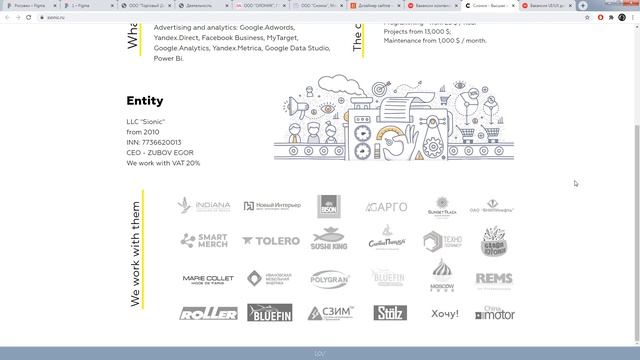Image resolution: width=640 pixels, height=360 pixels.
Task: Close the active Sionic tab
Action: coord(513,6)
